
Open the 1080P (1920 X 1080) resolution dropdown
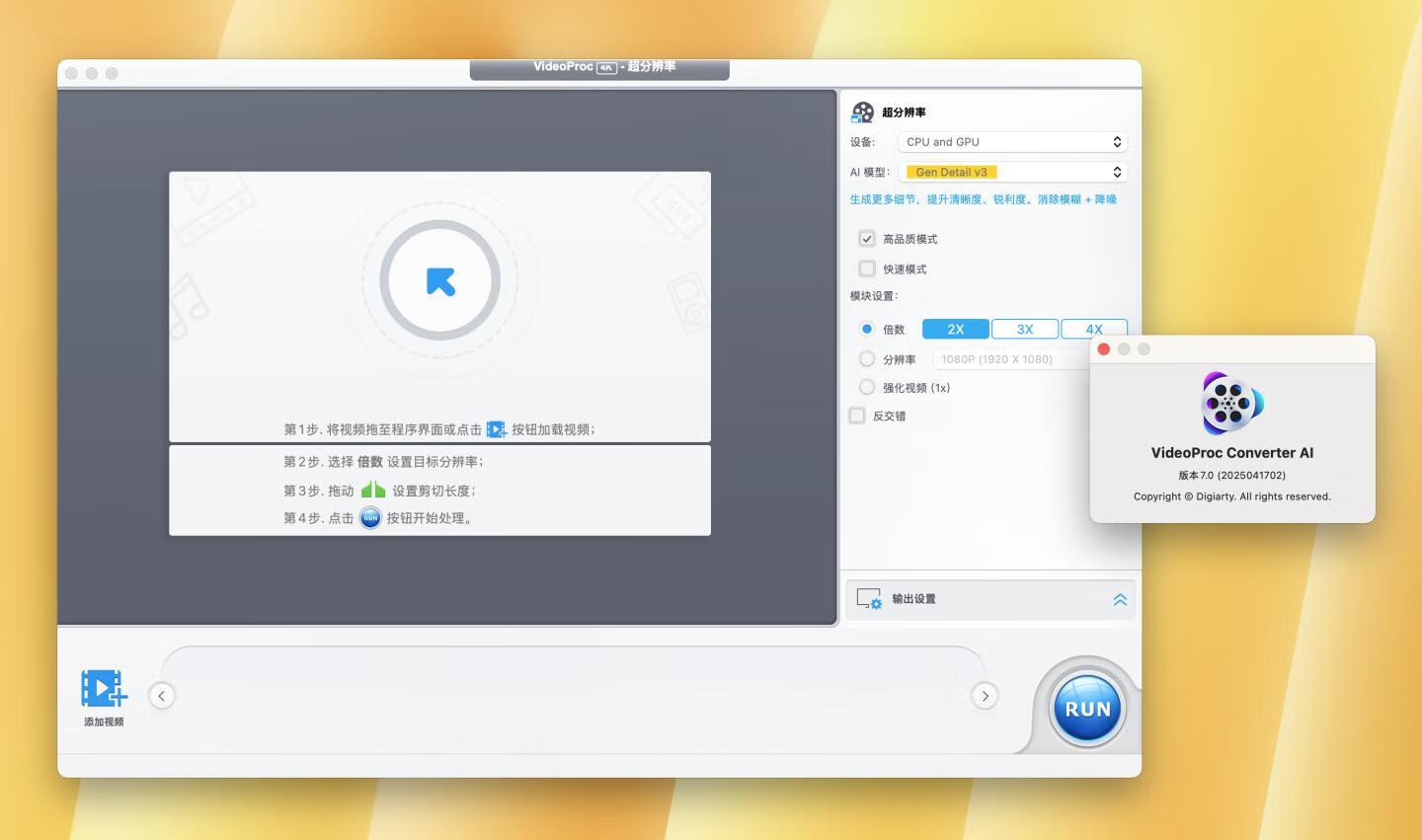(1010, 359)
